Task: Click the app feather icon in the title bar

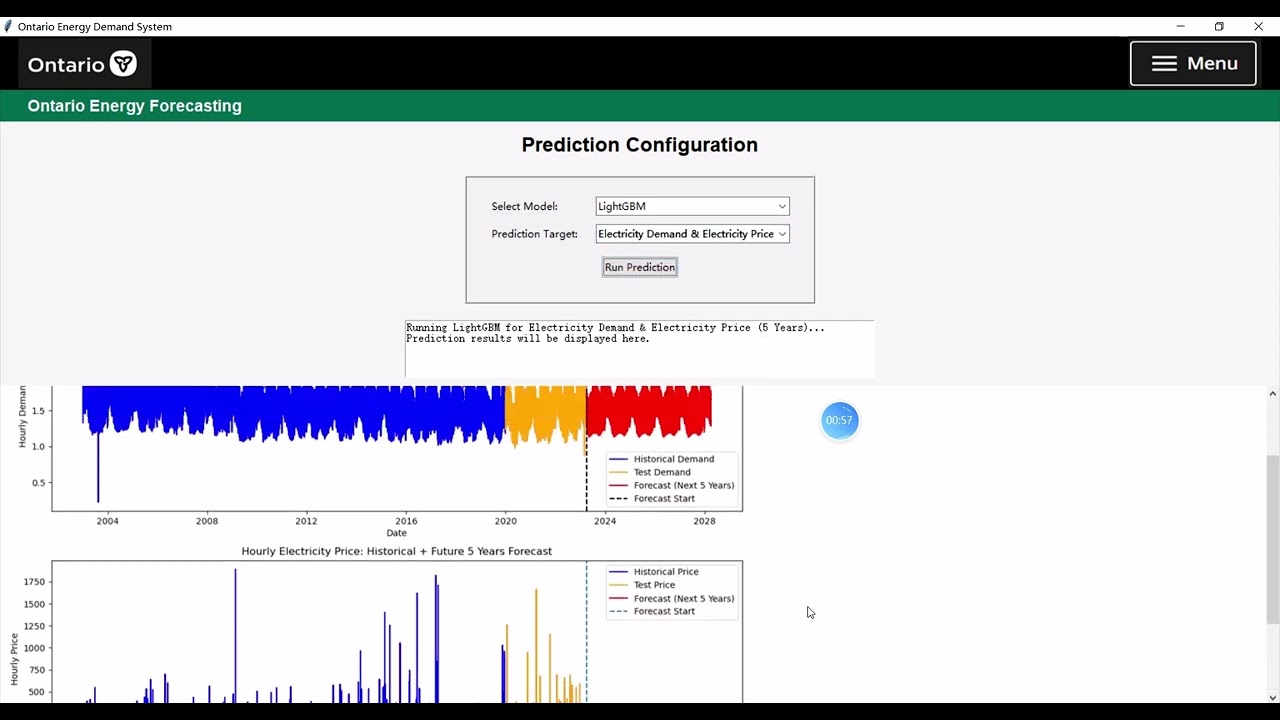Action: click(x=8, y=27)
